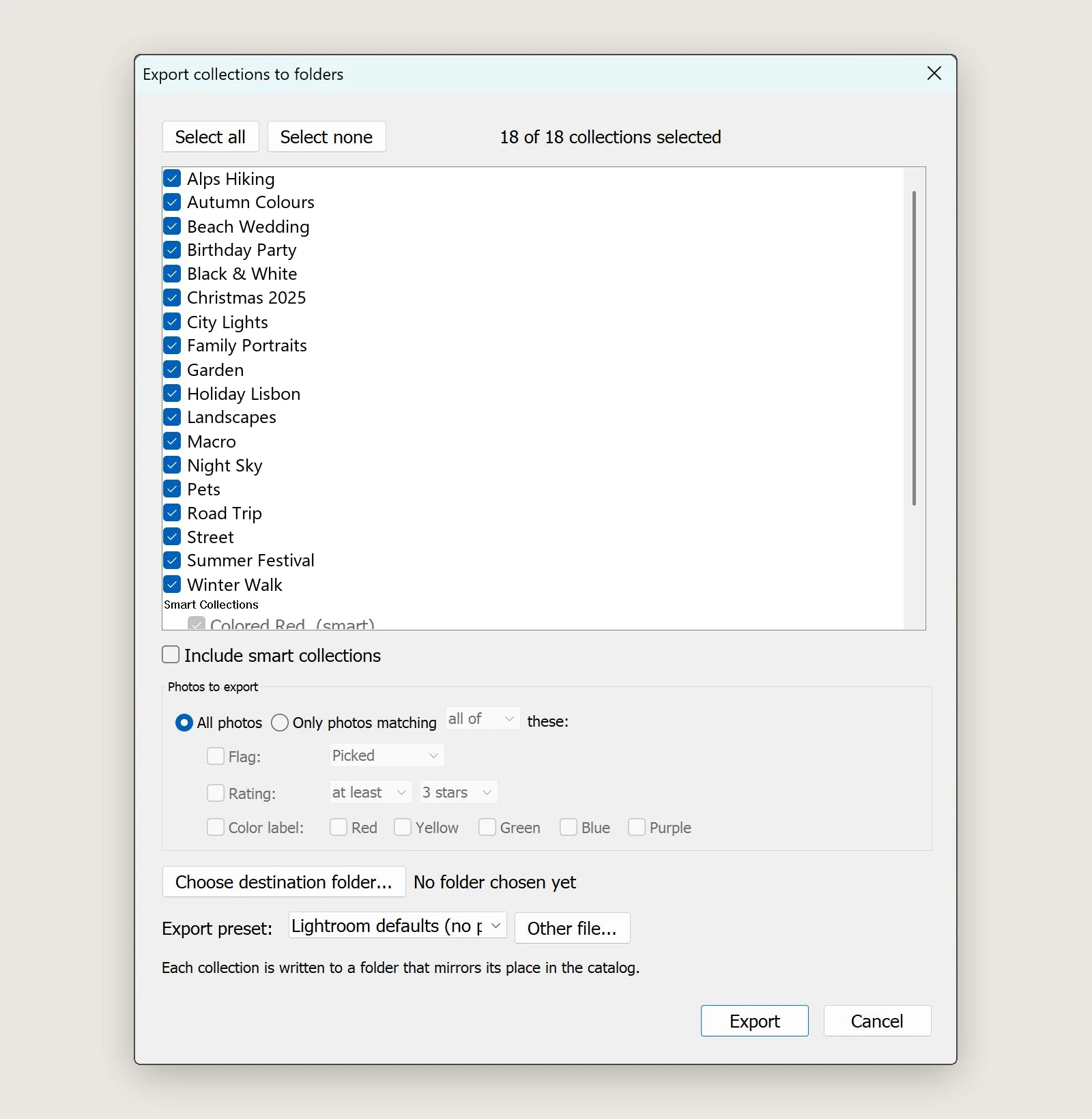
Task: Click the collection list scrollbar
Action: tap(914, 348)
